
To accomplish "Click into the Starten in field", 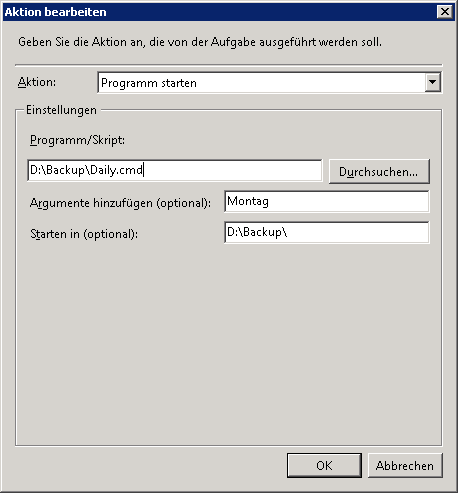I will pos(327,232).
